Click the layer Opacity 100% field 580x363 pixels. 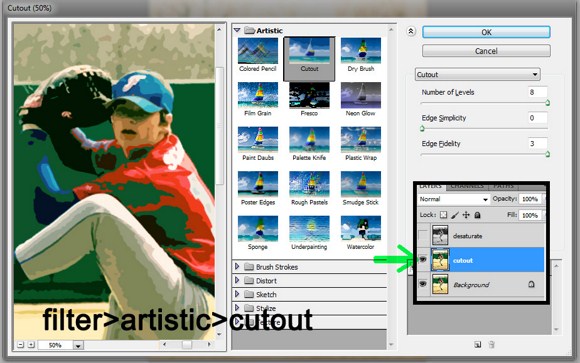click(530, 199)
